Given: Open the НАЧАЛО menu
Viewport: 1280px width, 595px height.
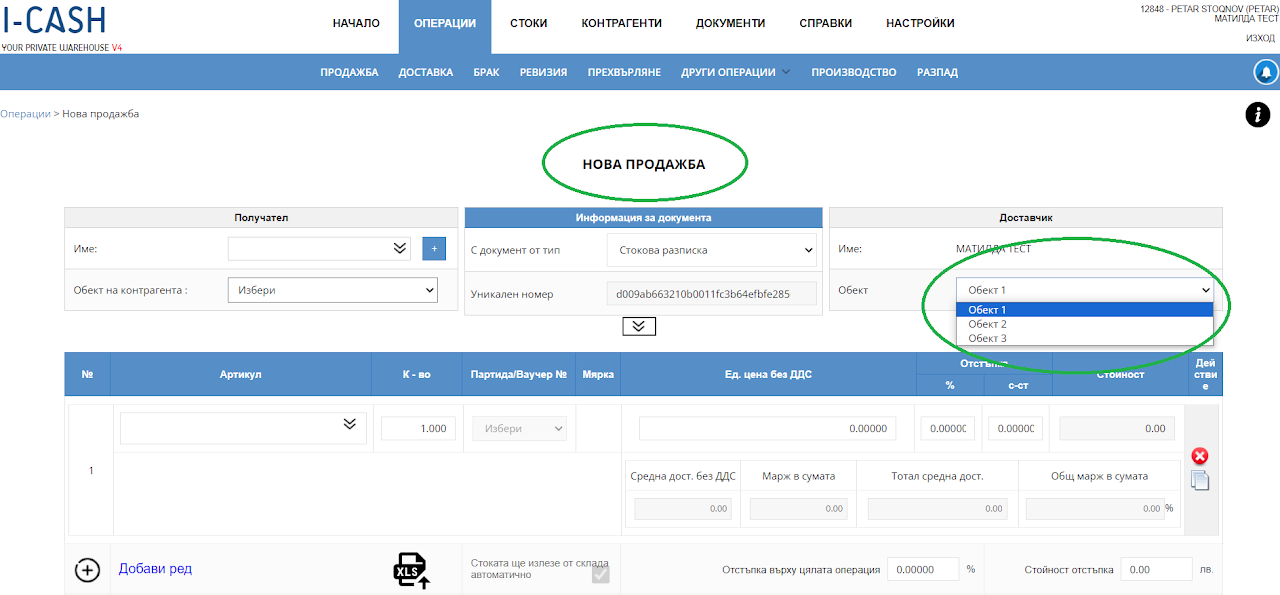Looking at the screenshot, I should pos(356,23).
